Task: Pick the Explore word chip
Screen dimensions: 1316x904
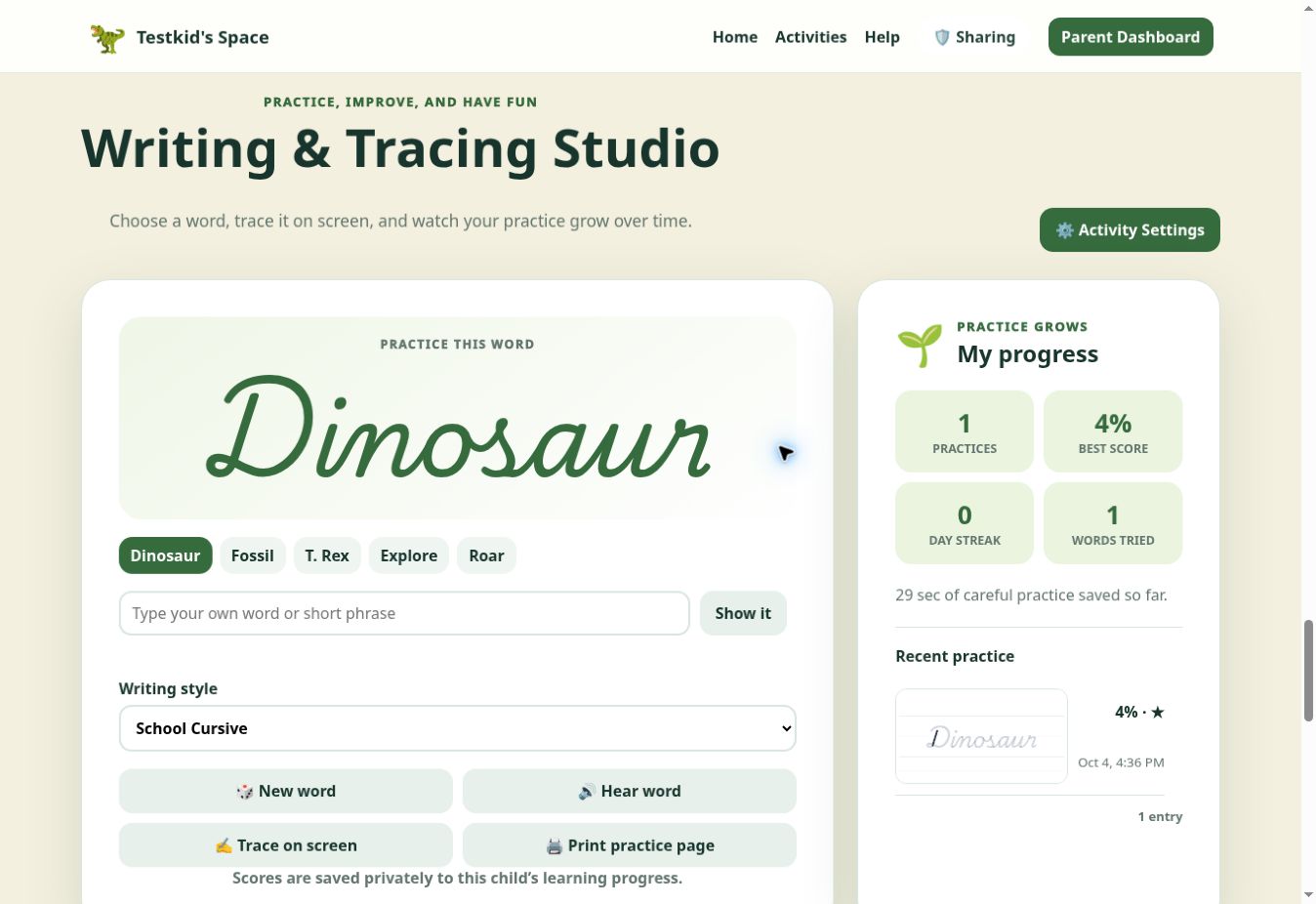Action: 409,555
